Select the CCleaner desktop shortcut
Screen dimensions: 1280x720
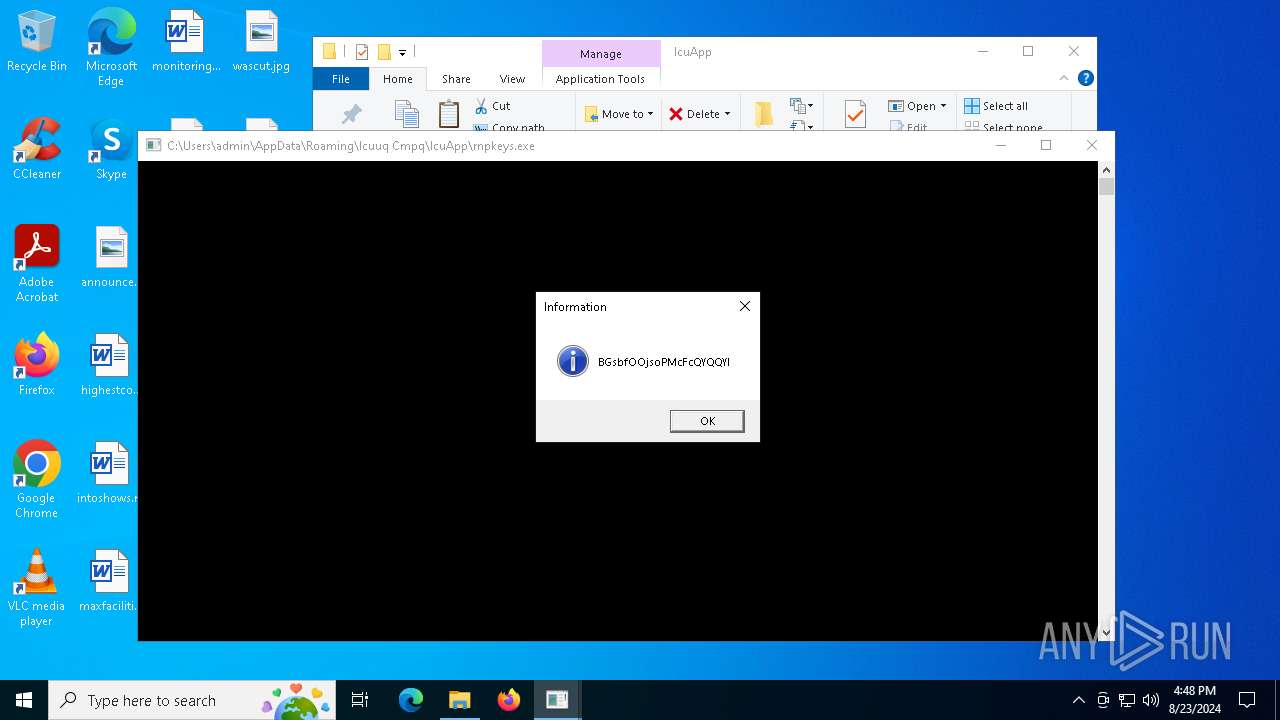point(37,150)
